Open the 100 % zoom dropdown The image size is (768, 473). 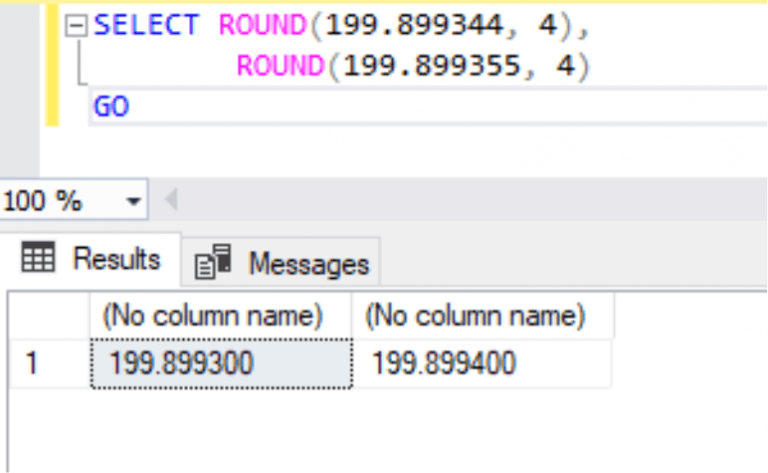coord(133,200)
